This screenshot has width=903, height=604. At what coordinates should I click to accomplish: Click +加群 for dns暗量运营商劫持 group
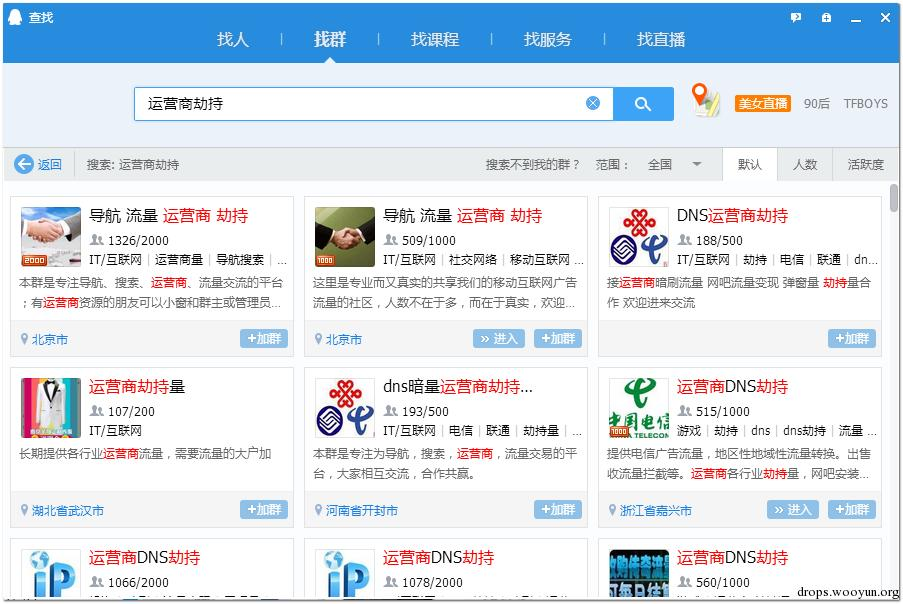(x=557, y=510)
